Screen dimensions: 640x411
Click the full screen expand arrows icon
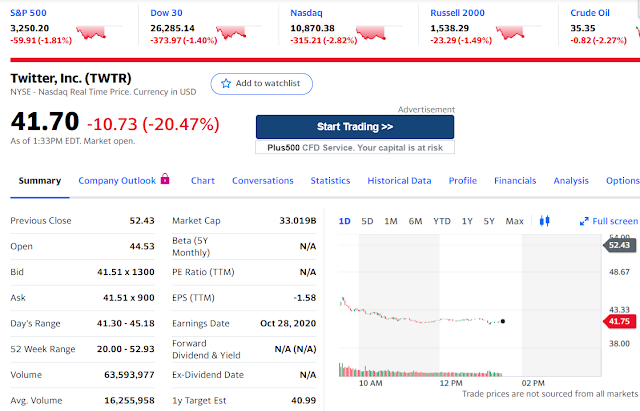tap(584, 221)
